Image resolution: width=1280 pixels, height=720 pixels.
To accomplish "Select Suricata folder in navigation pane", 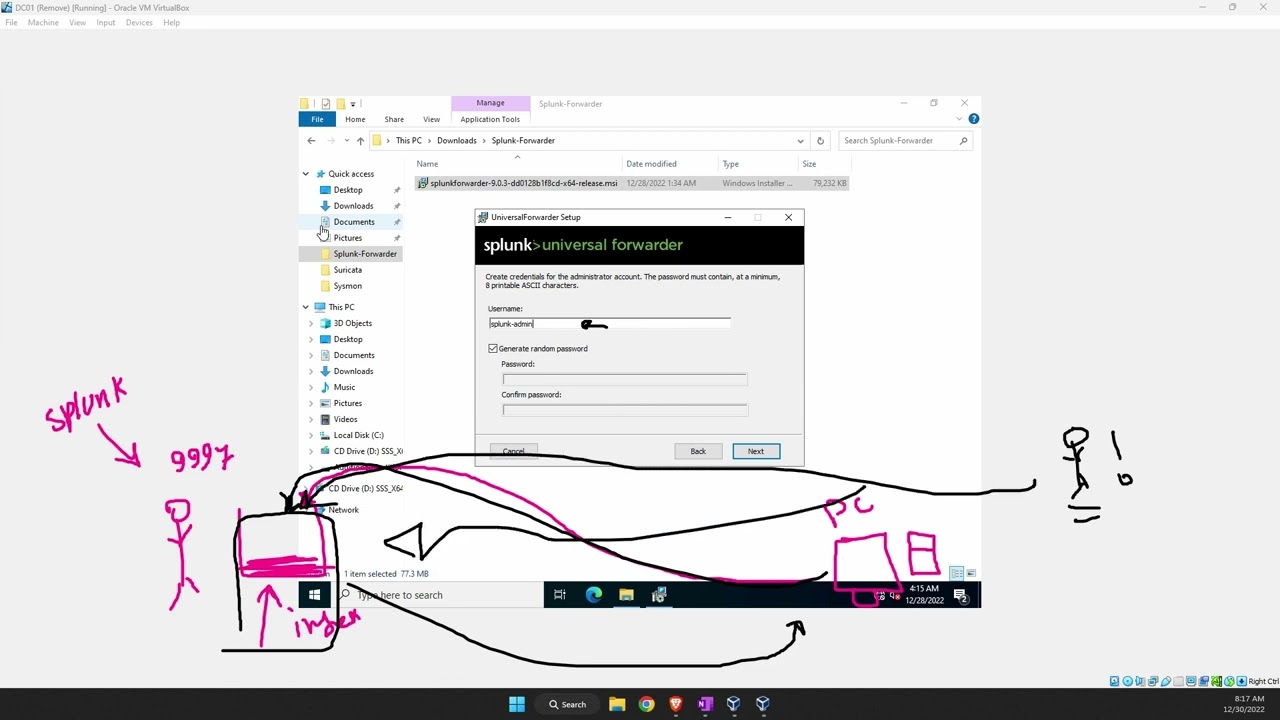I will coord(348,270).
